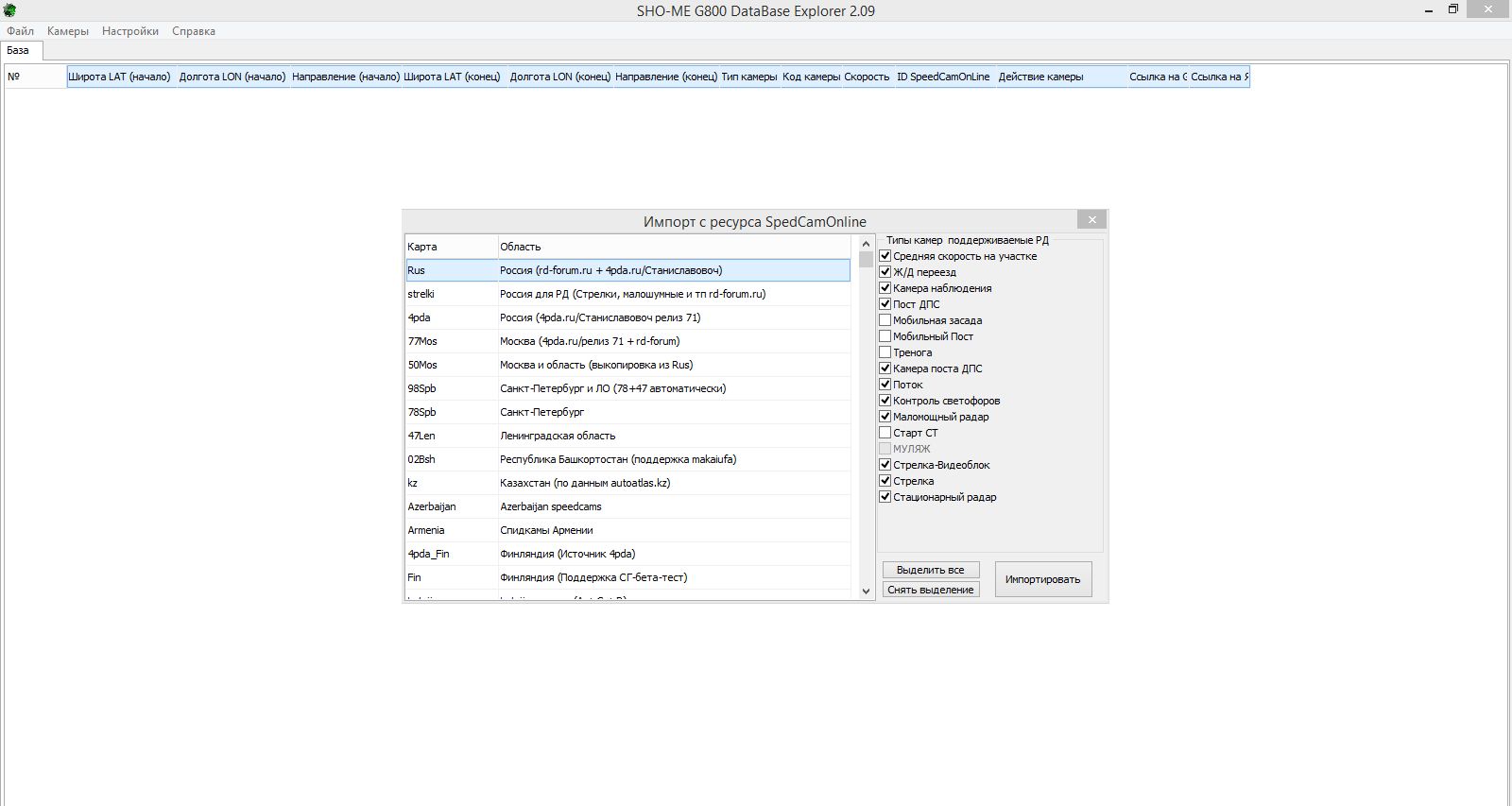Click Направление (конец) column header
Viewport: 1512px width, 806px height.
pyautogui.click(x=666, y=77)
